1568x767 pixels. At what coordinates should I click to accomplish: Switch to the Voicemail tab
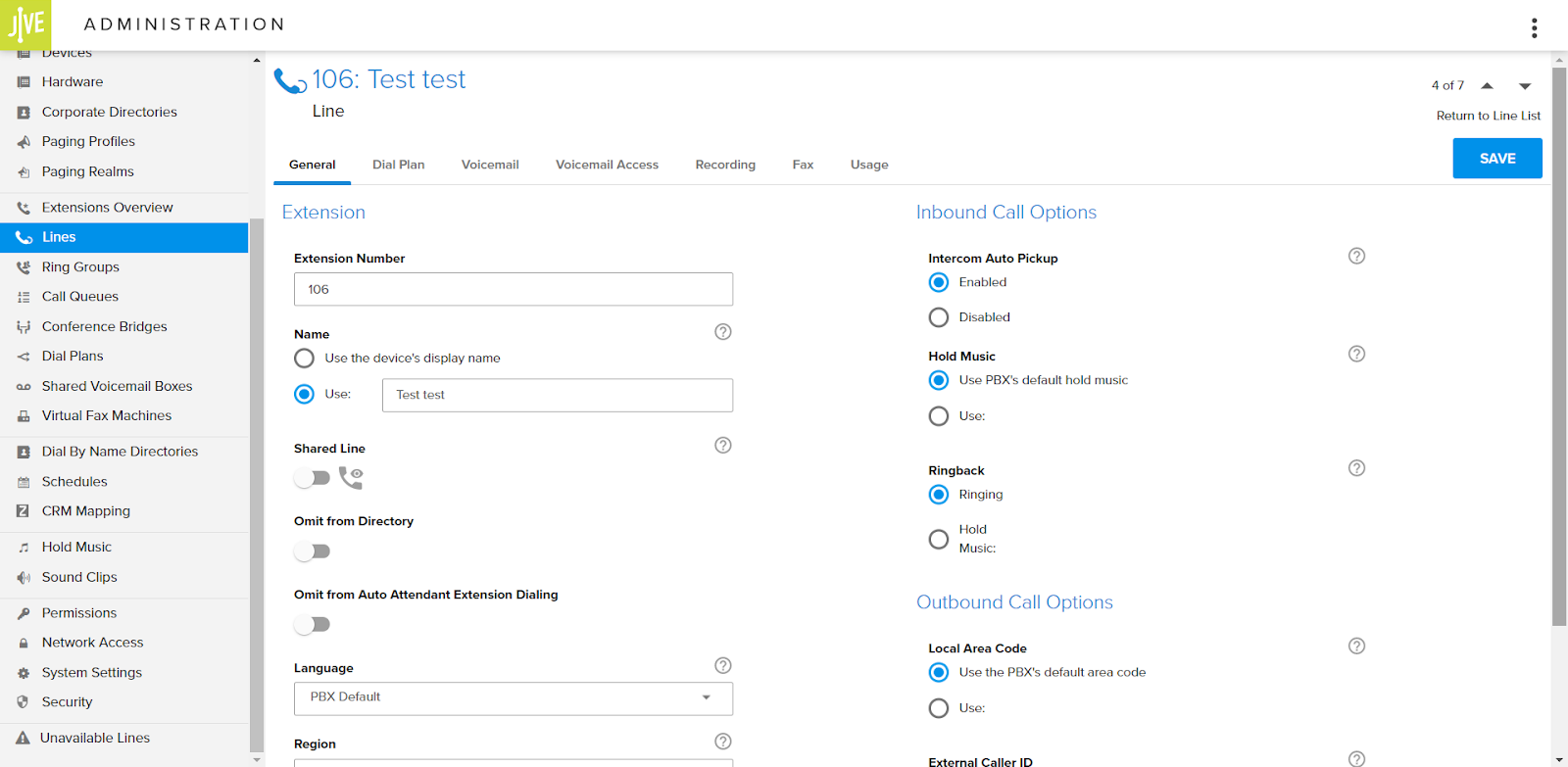(490, 165)
